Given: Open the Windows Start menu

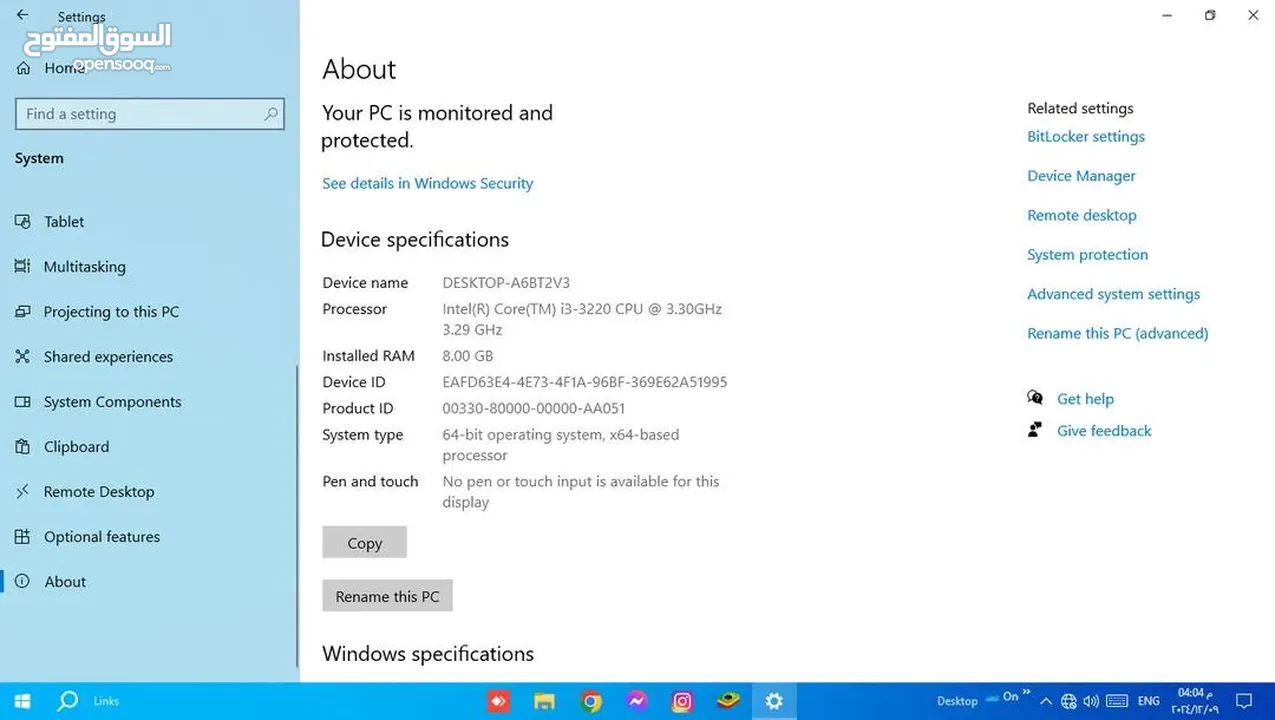Looking at the screenshot, I should click(22, 701).
